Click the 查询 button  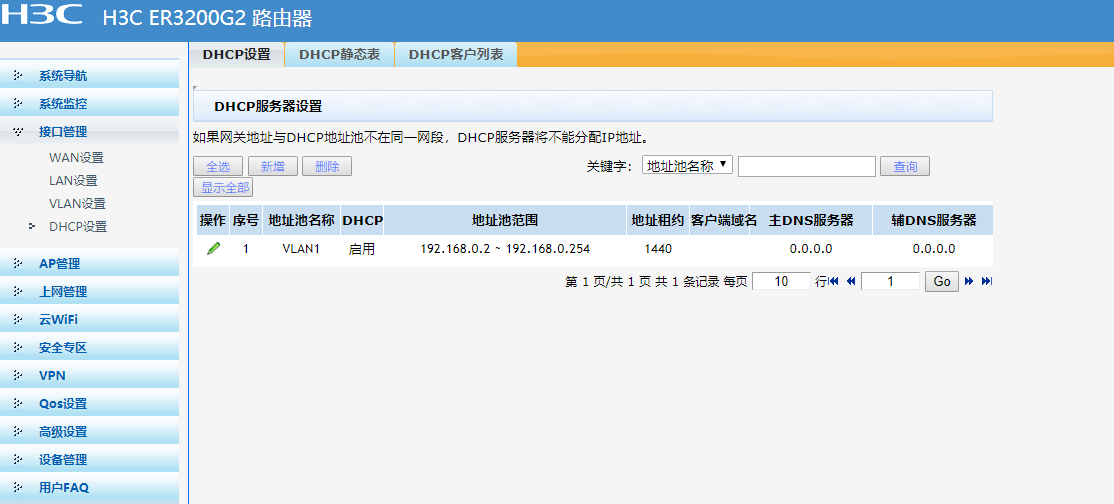pyautogui.click(x=905, y=166)
